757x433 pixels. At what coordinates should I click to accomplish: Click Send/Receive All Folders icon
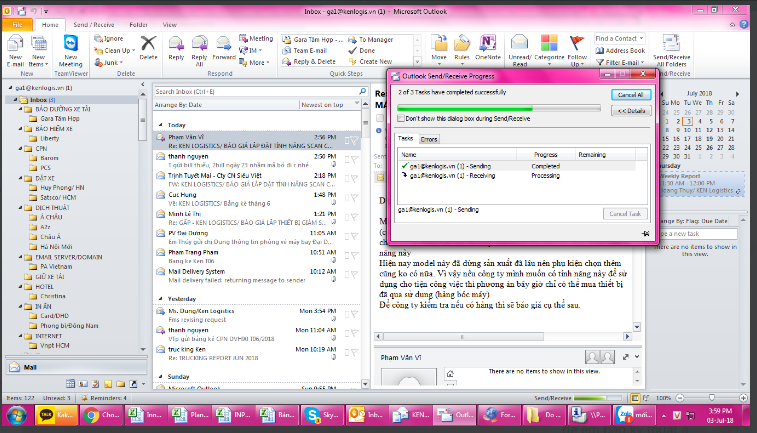tap(672, 43)
